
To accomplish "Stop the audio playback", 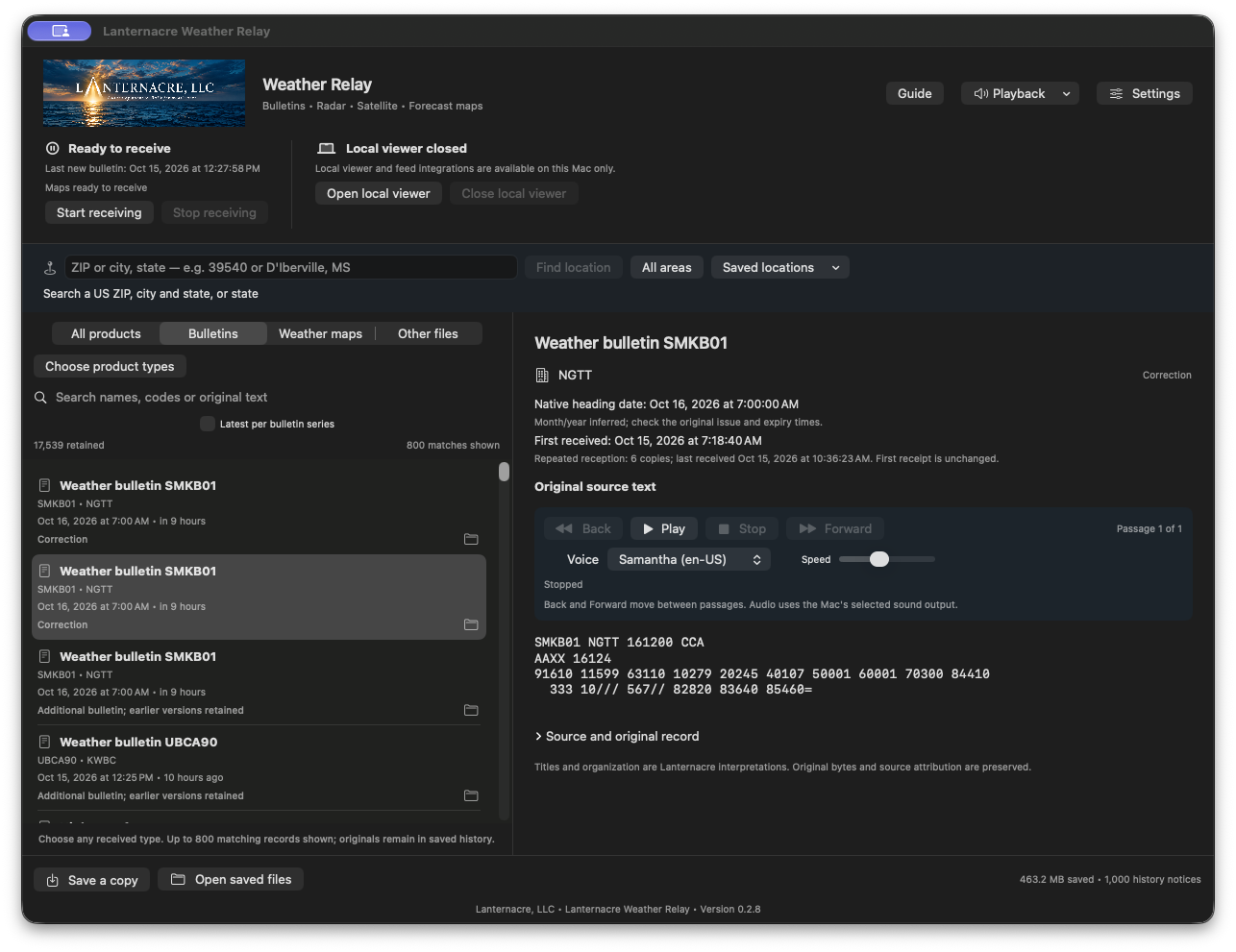I will coord(742,528).
